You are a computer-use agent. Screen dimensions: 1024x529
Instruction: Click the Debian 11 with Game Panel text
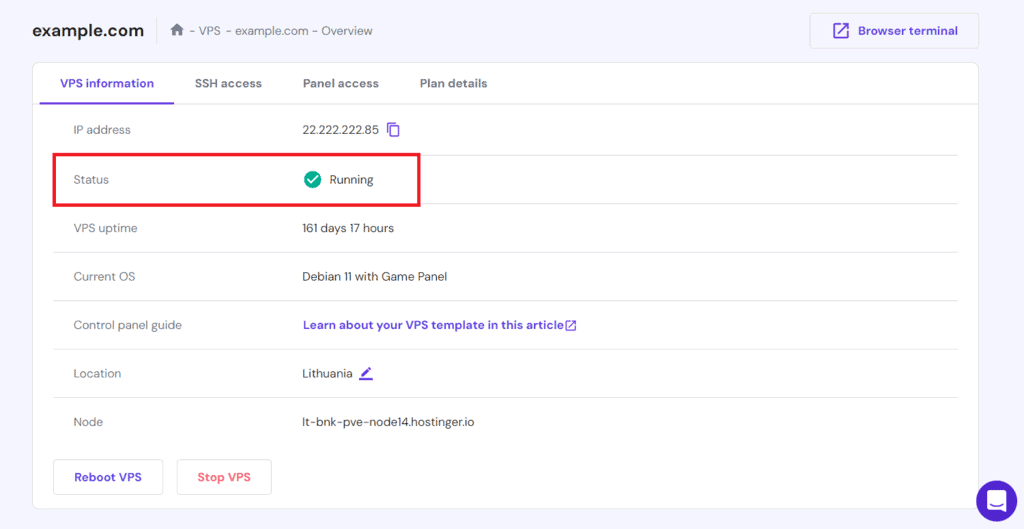click(374, 276)
